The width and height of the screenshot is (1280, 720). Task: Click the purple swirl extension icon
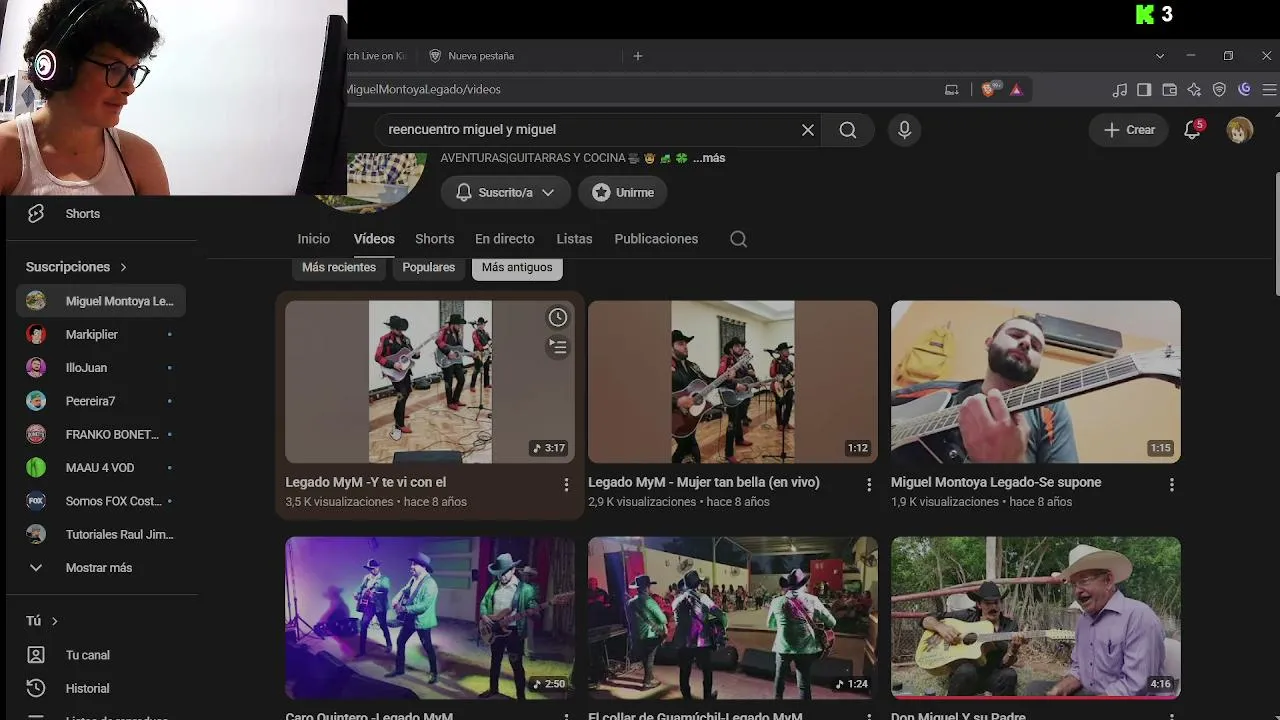[1244, 90]
